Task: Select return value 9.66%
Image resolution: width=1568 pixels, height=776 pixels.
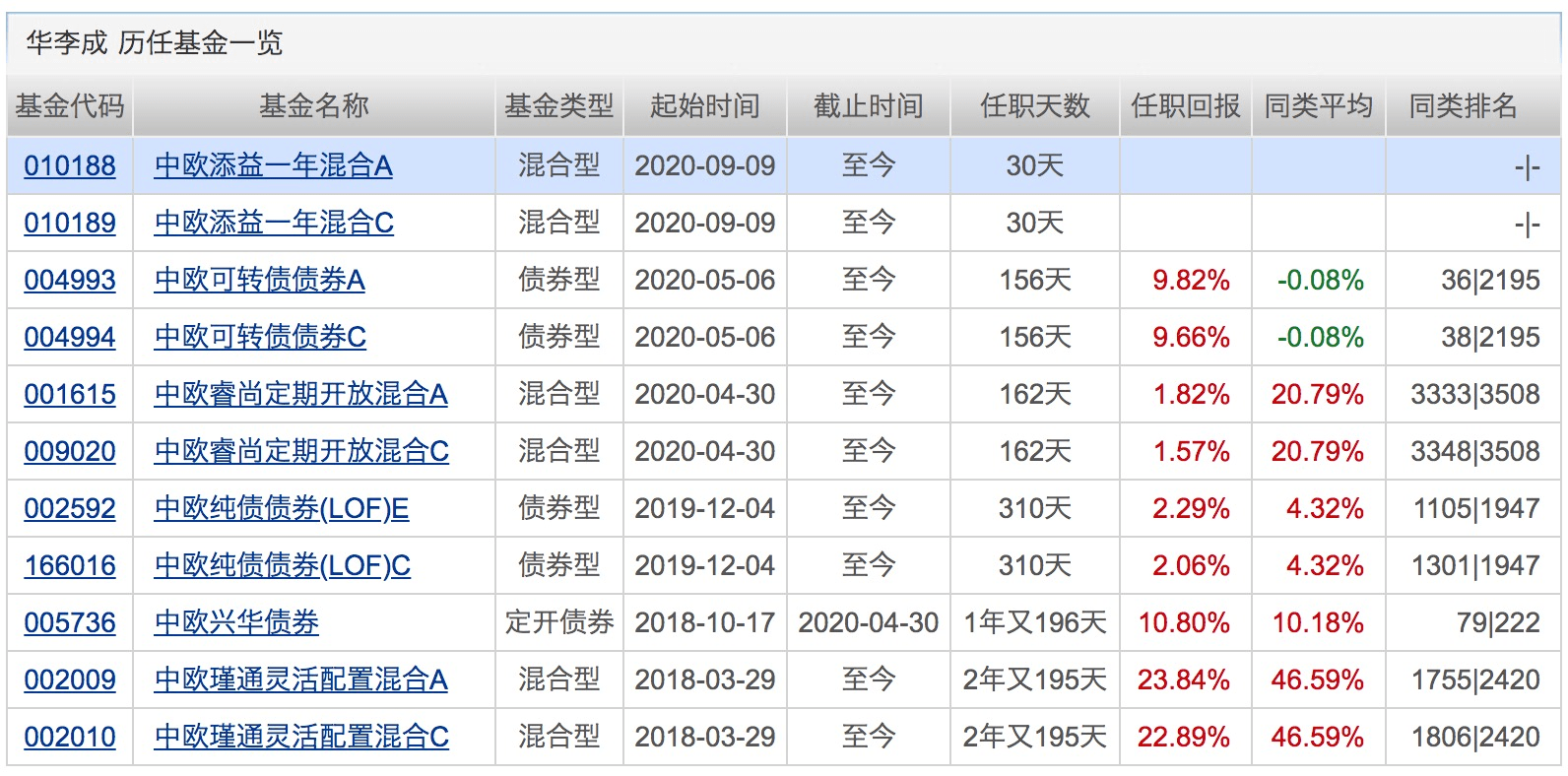Action: coord(1191,338)
